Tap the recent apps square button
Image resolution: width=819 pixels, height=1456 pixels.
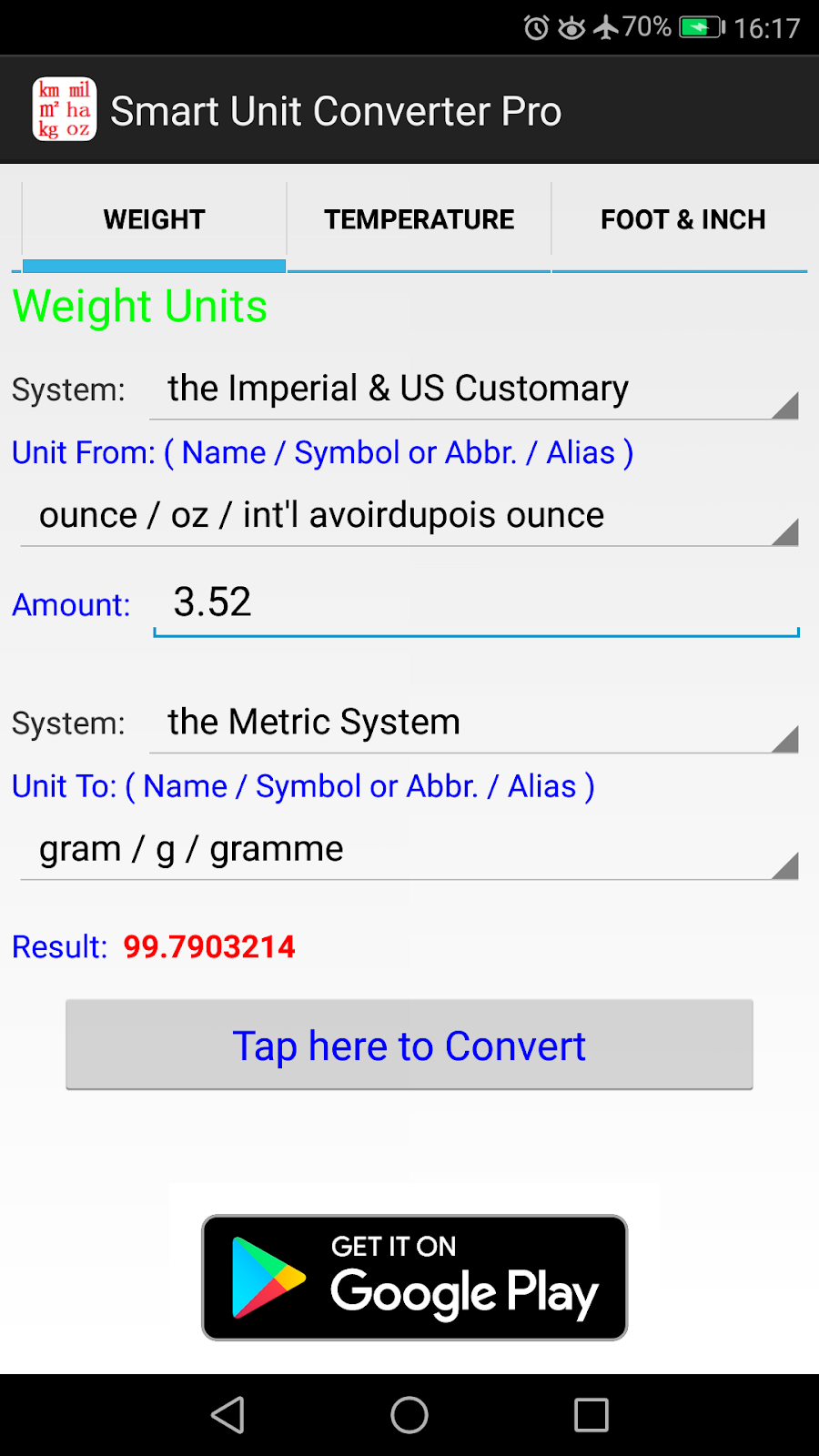[591, 1415]
